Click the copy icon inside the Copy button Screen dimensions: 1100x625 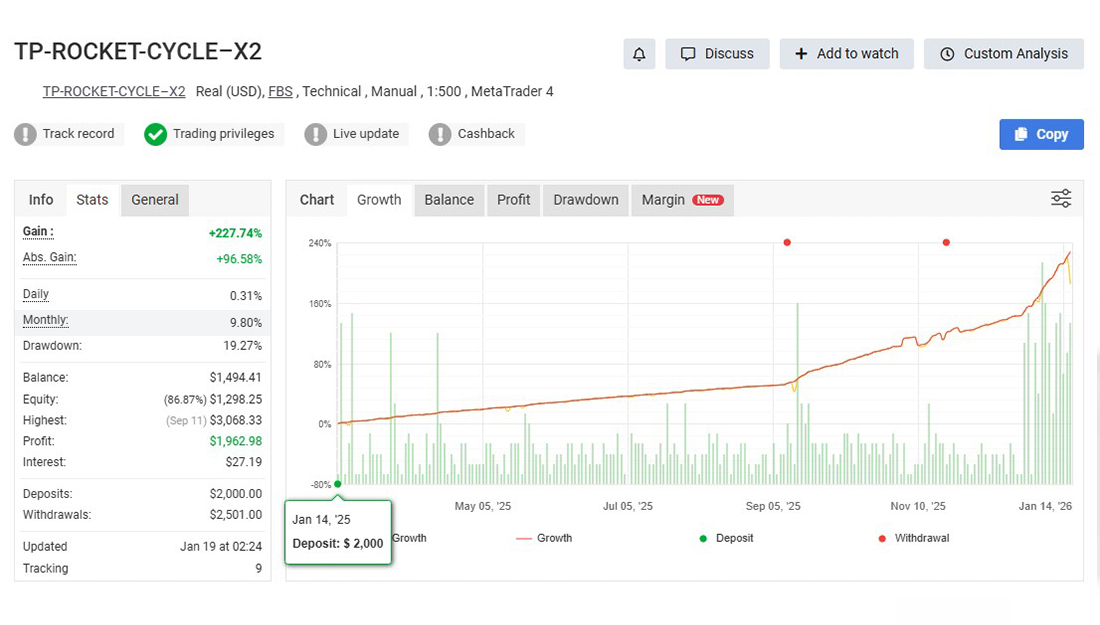(x=1023, y=134)
